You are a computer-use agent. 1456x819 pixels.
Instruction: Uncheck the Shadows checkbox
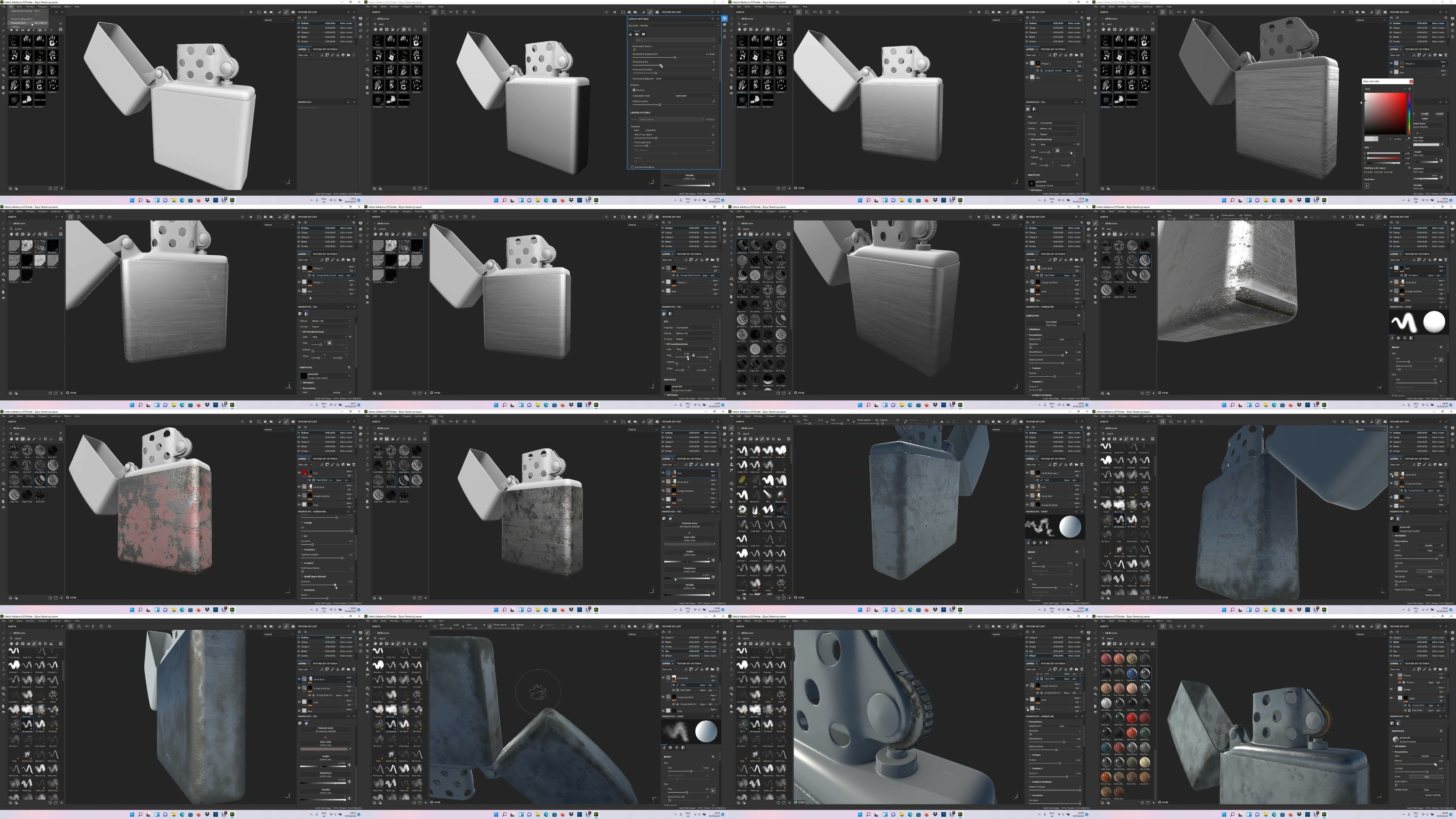point(634,90)
